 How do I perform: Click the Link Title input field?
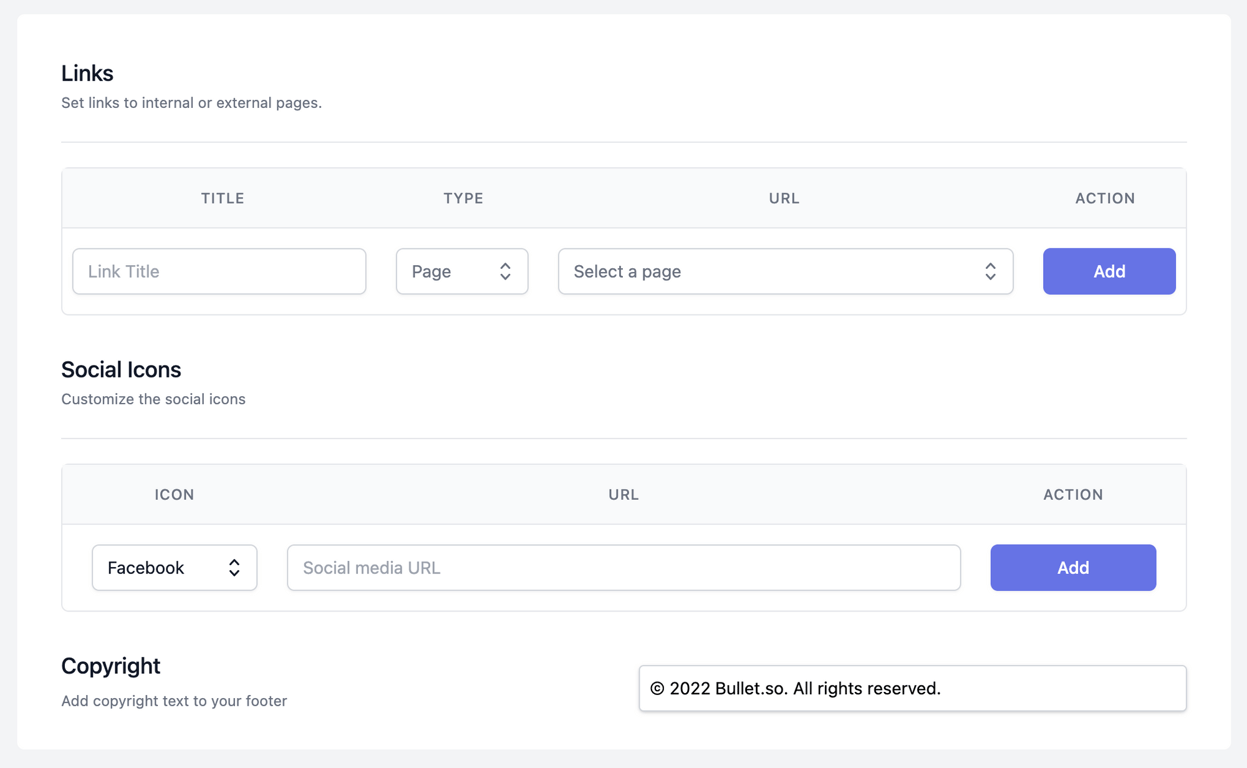coord(219,271)
